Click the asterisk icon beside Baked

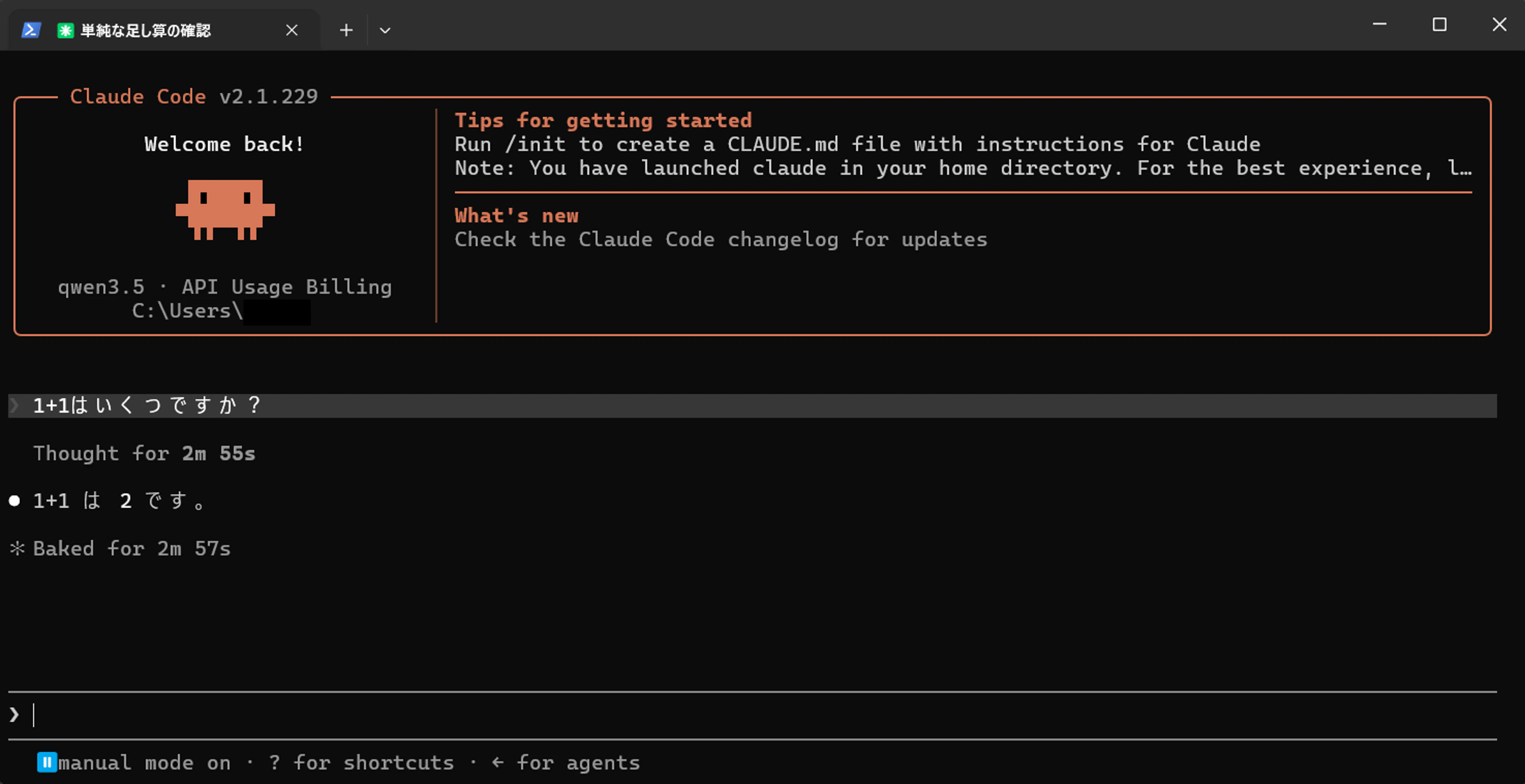coord(17,549)
